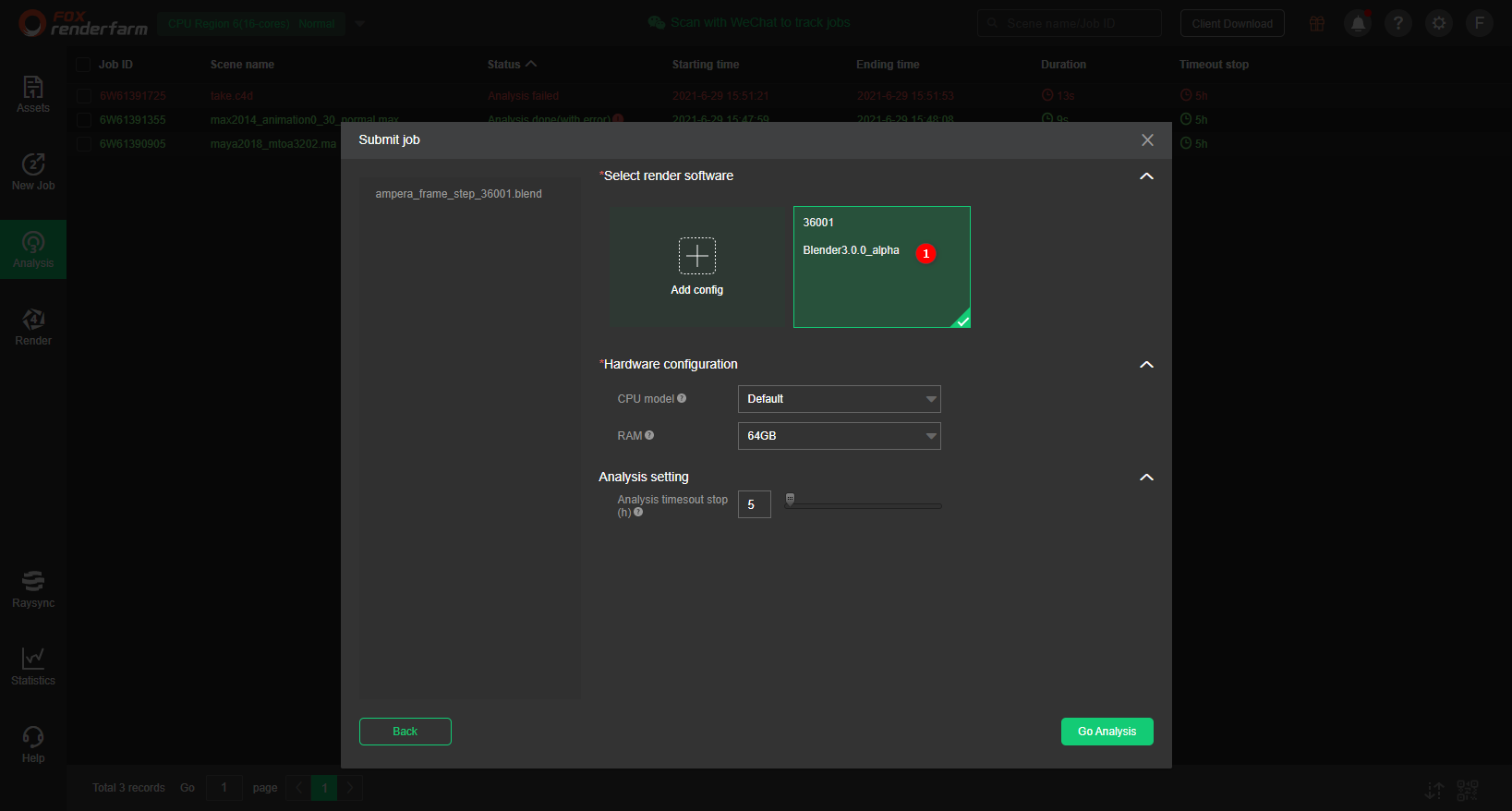Toggle the select-all checkbox in the Job ID header

(x=83, y=65)
